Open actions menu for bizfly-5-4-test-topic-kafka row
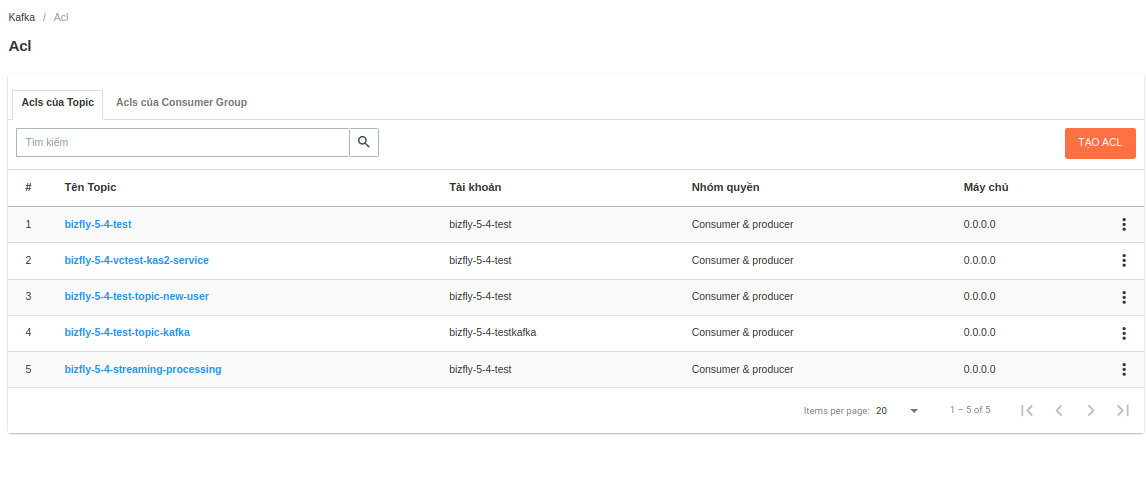1146x487 pixels. [x=1123, y=333]
